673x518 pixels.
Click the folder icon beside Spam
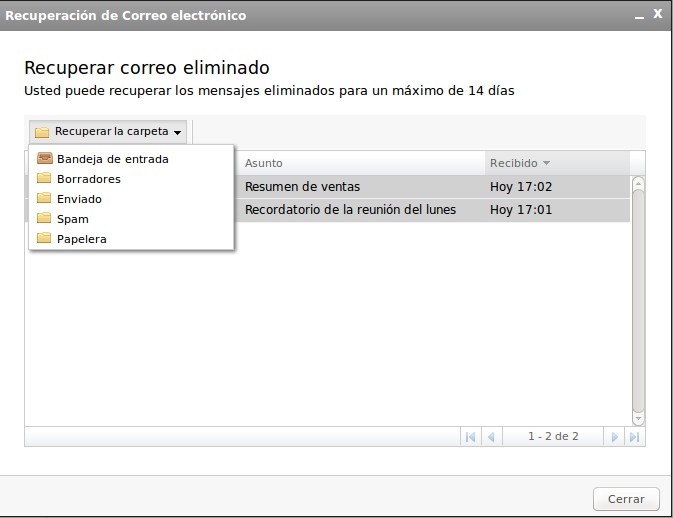44,218
